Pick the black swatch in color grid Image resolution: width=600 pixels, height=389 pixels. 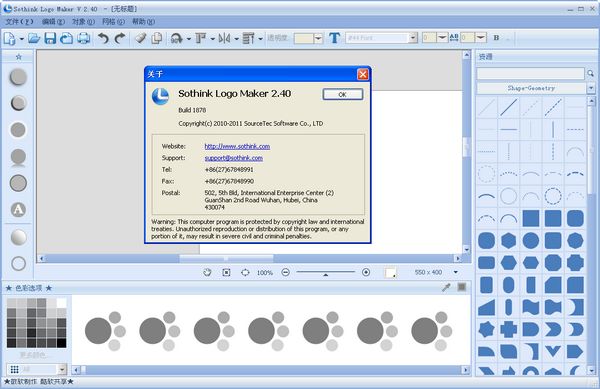click(61, 342)
